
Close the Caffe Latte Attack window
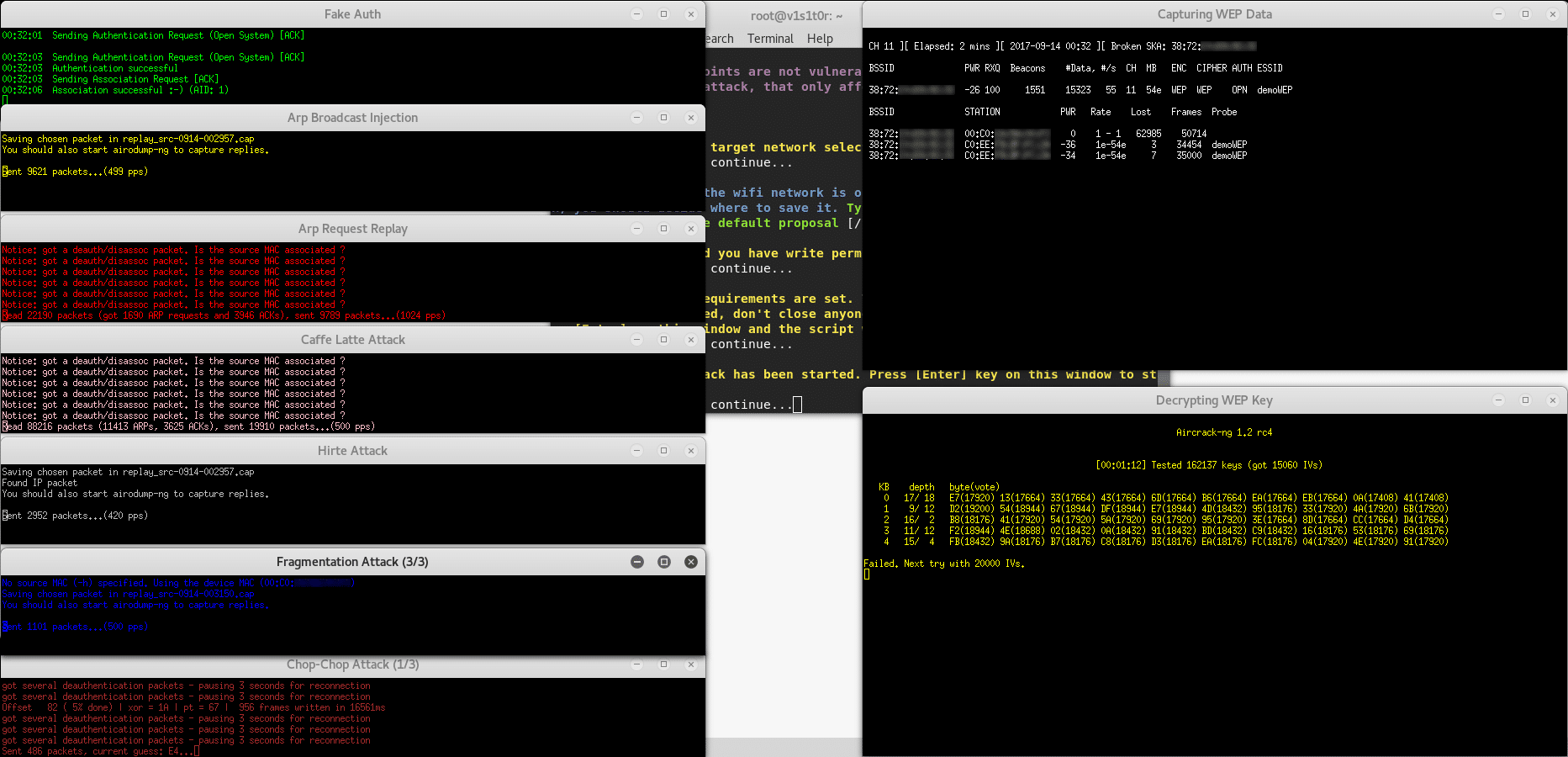pos(690,340)
